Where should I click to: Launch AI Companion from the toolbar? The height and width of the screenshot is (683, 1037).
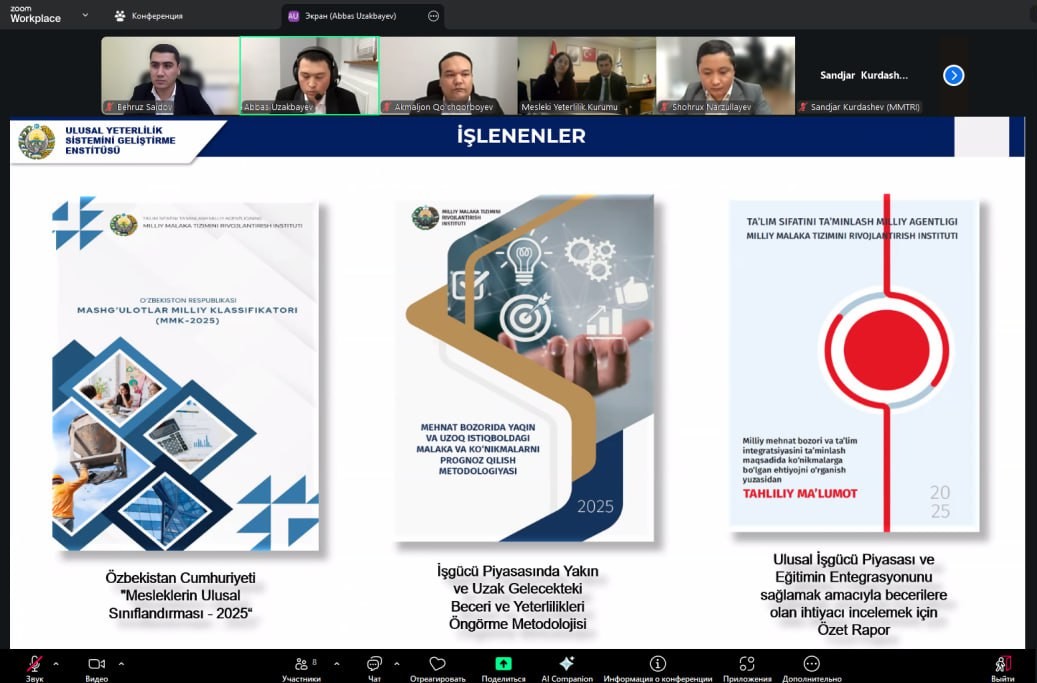click(x=567, y=665)
